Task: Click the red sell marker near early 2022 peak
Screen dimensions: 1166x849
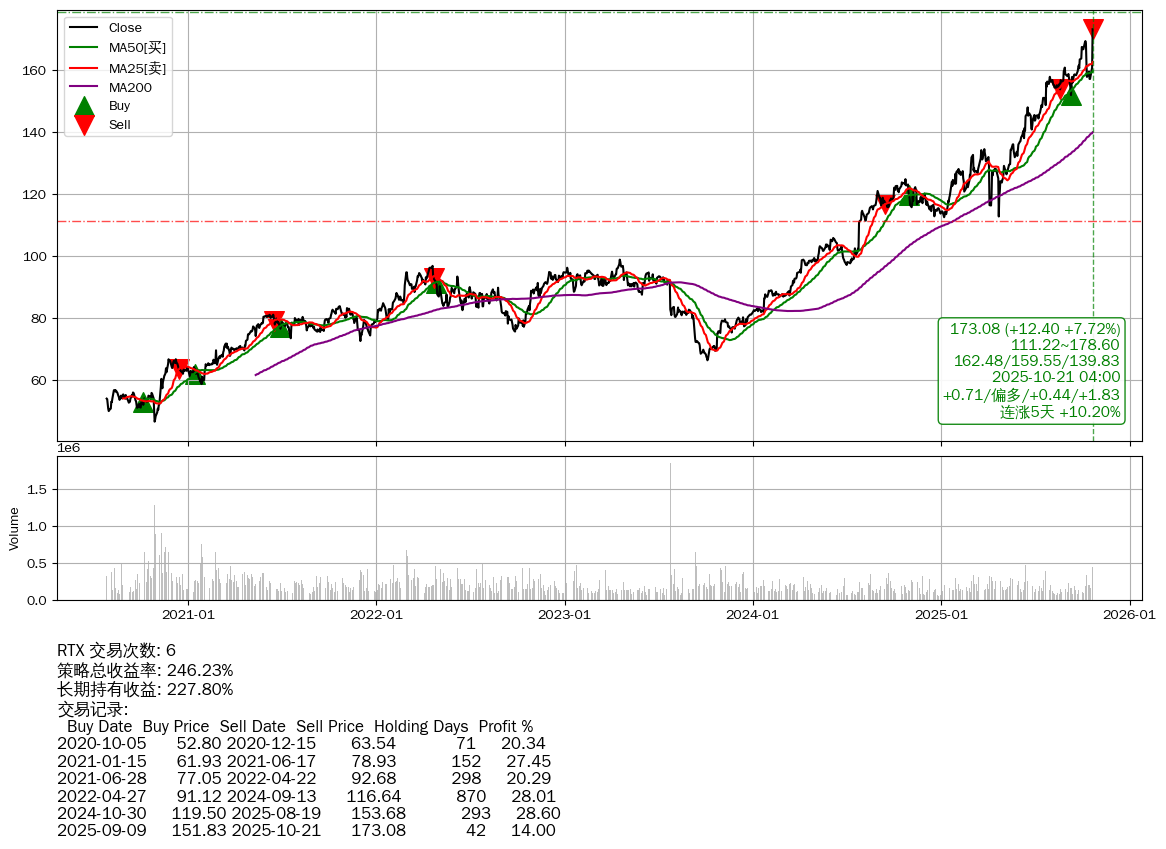Action: point(434,277)
